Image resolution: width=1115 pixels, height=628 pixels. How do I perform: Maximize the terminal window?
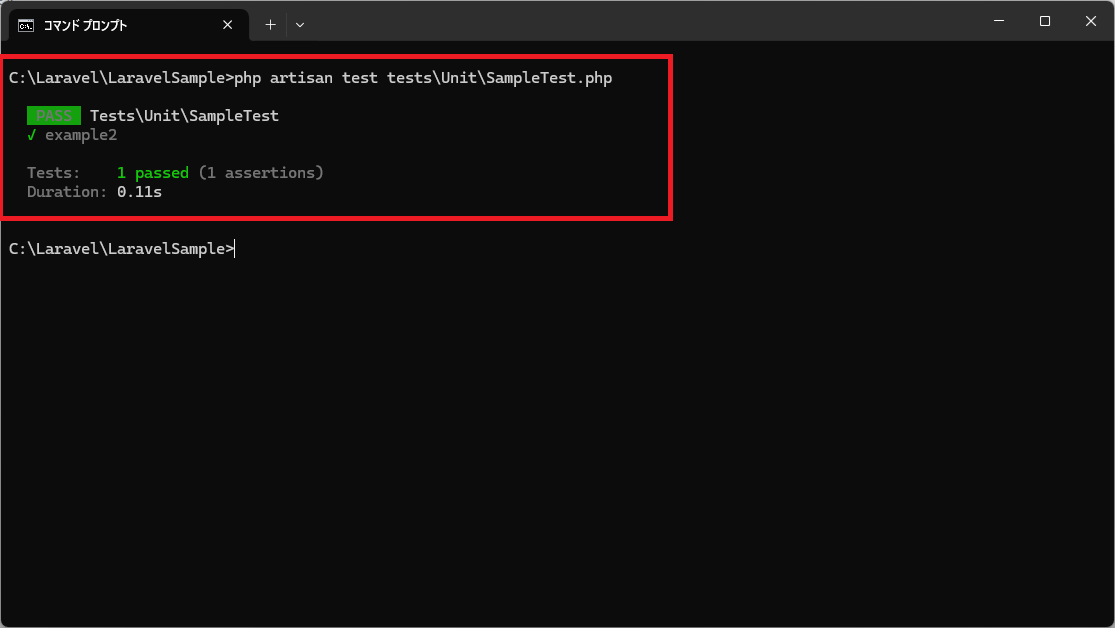(1045, 21)
